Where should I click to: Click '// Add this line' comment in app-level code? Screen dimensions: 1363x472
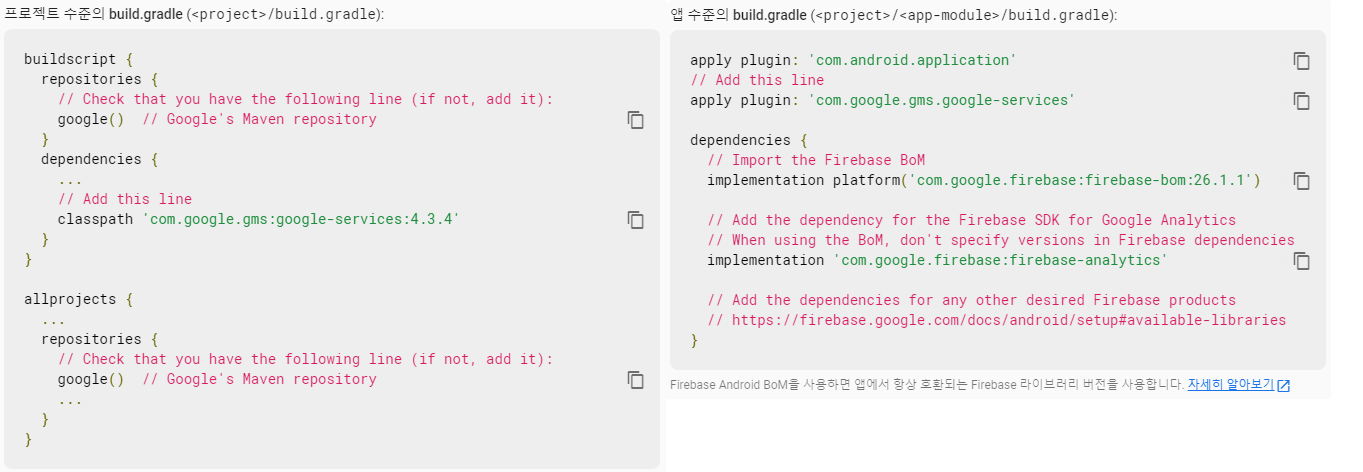(x=757, y=80)
